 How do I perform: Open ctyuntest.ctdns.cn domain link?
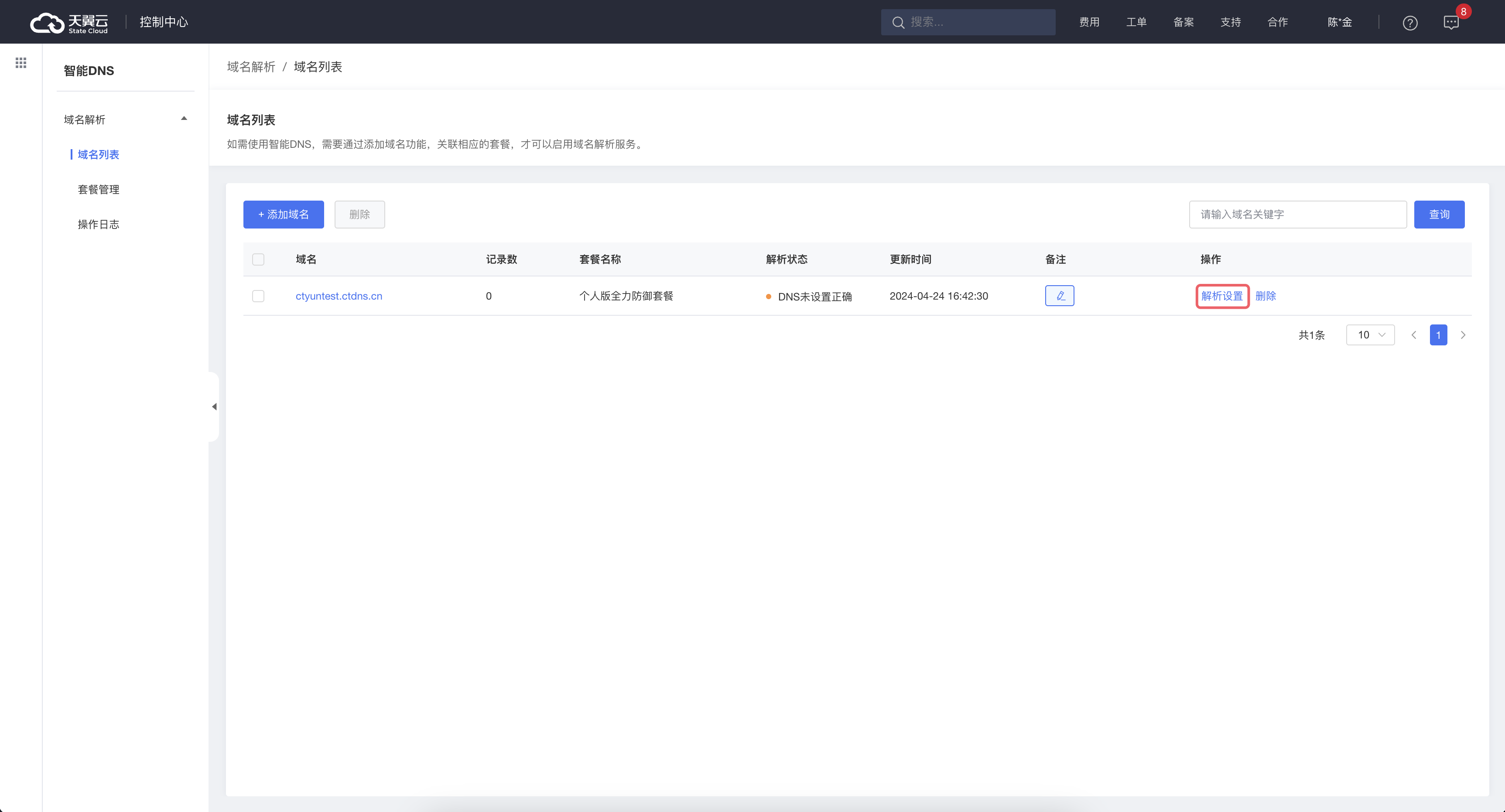coord(339,296)
